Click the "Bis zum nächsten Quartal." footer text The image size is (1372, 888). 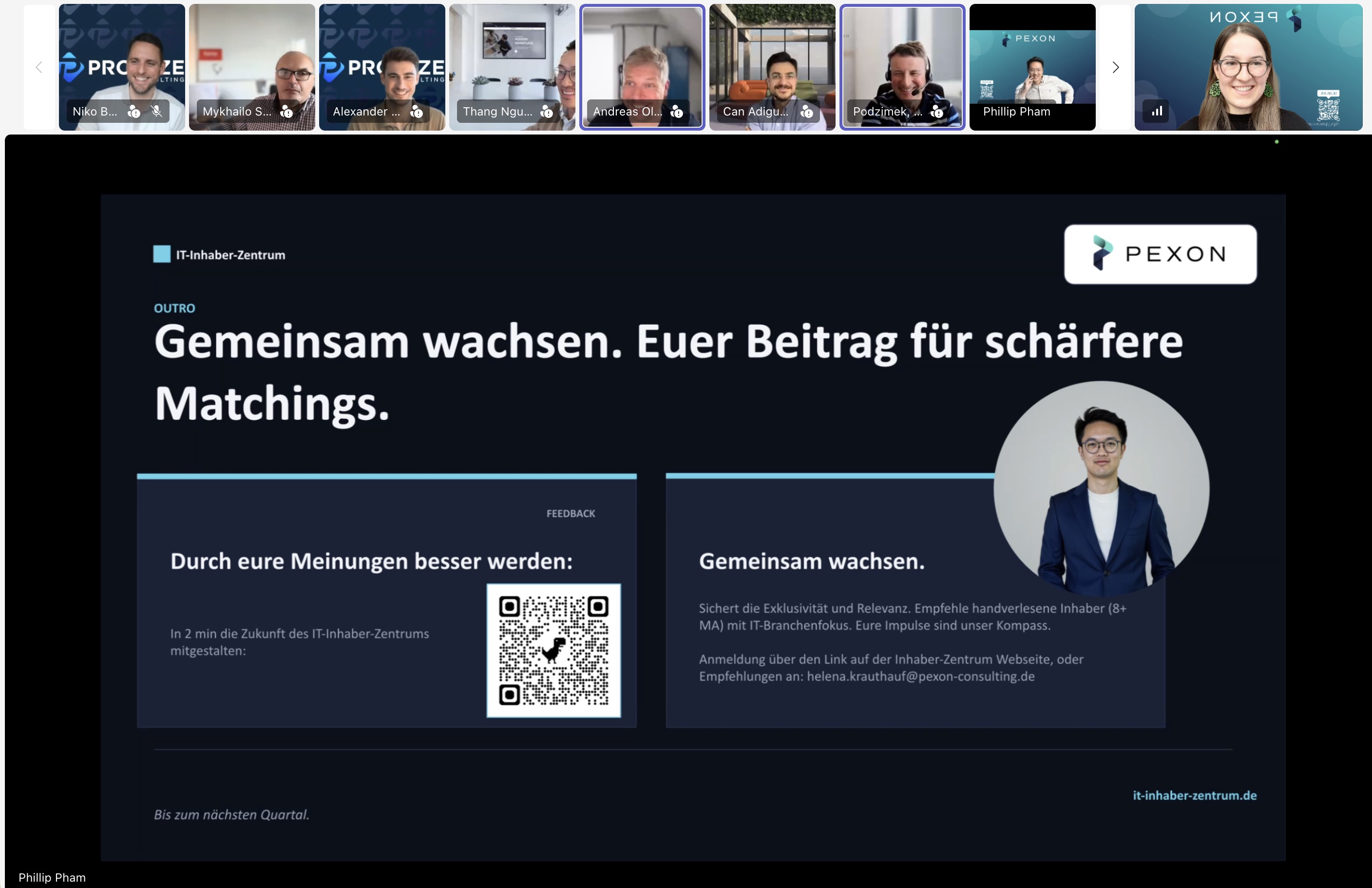(x=232, y=814)
